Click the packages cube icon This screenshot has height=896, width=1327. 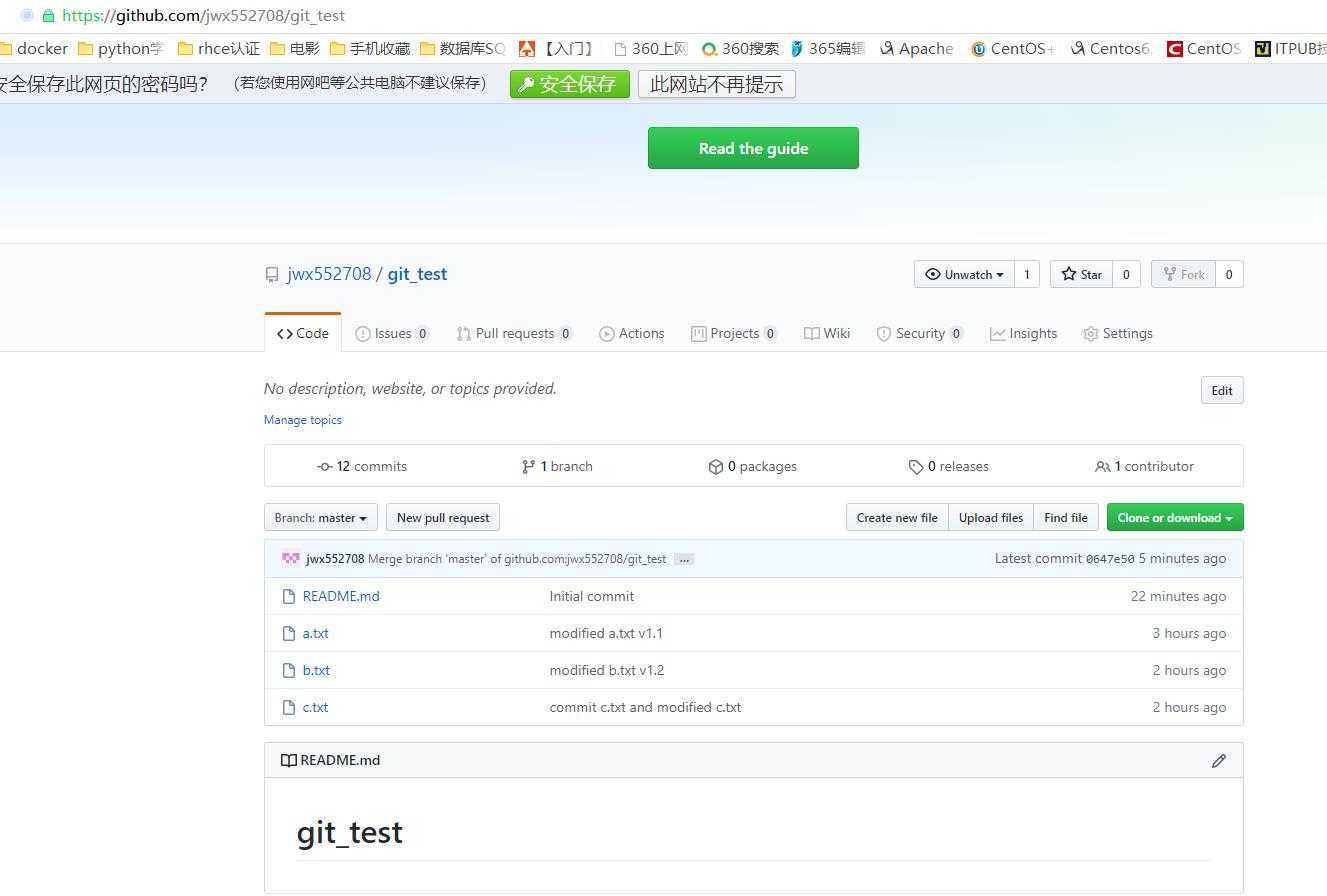tap(715, 467)
